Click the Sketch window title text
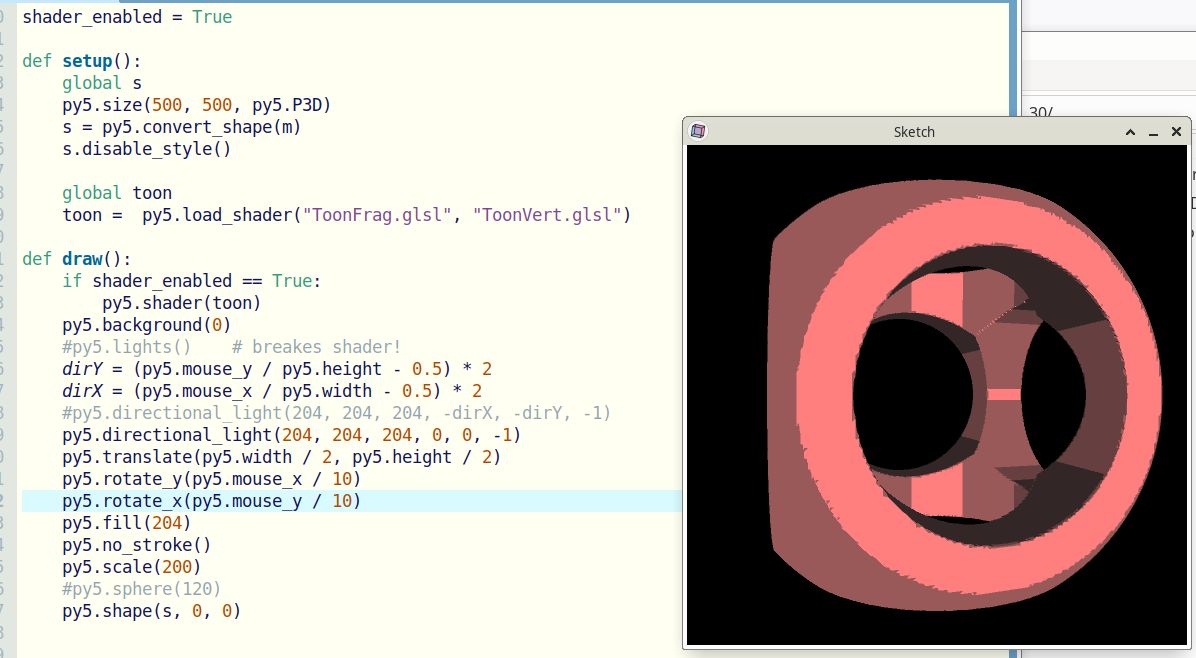 [914, 132]
